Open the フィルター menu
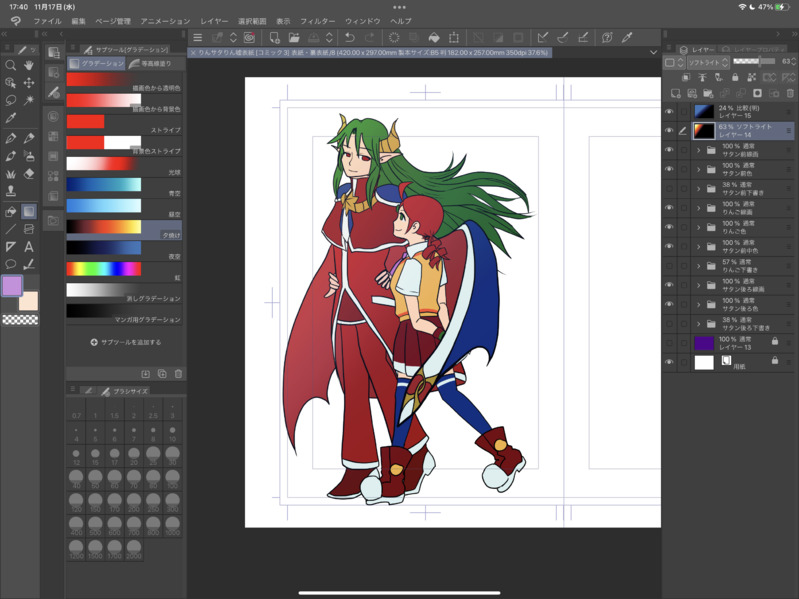 point(318,21)
